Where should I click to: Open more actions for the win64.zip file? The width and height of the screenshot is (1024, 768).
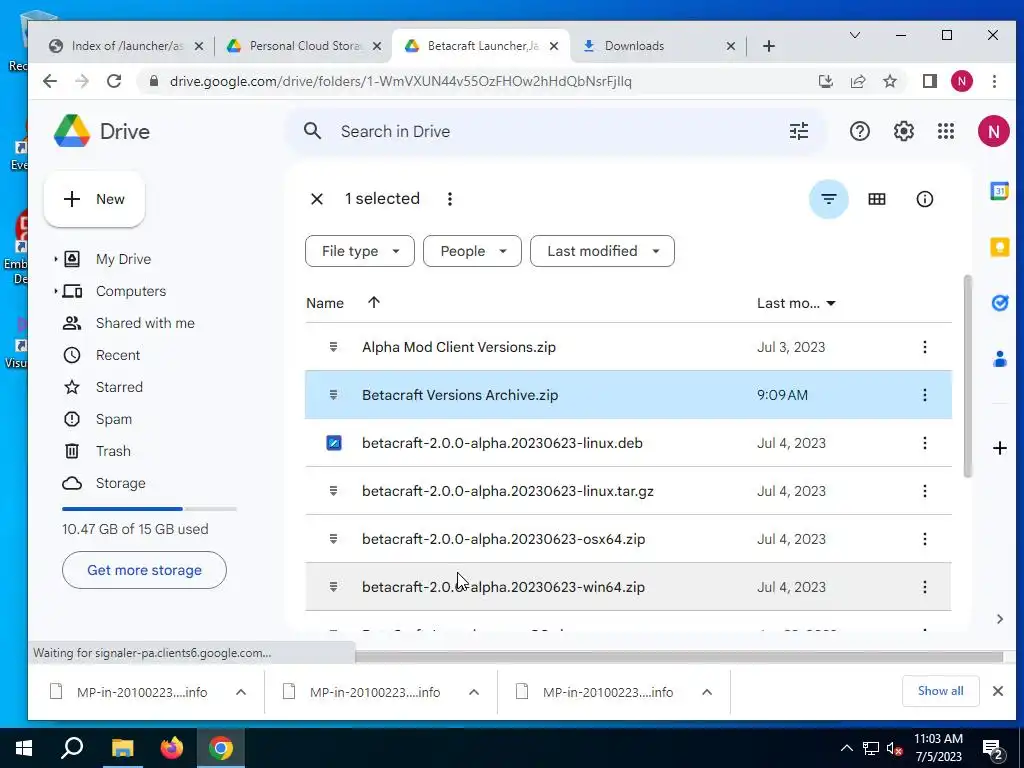[x=924, y=587]
